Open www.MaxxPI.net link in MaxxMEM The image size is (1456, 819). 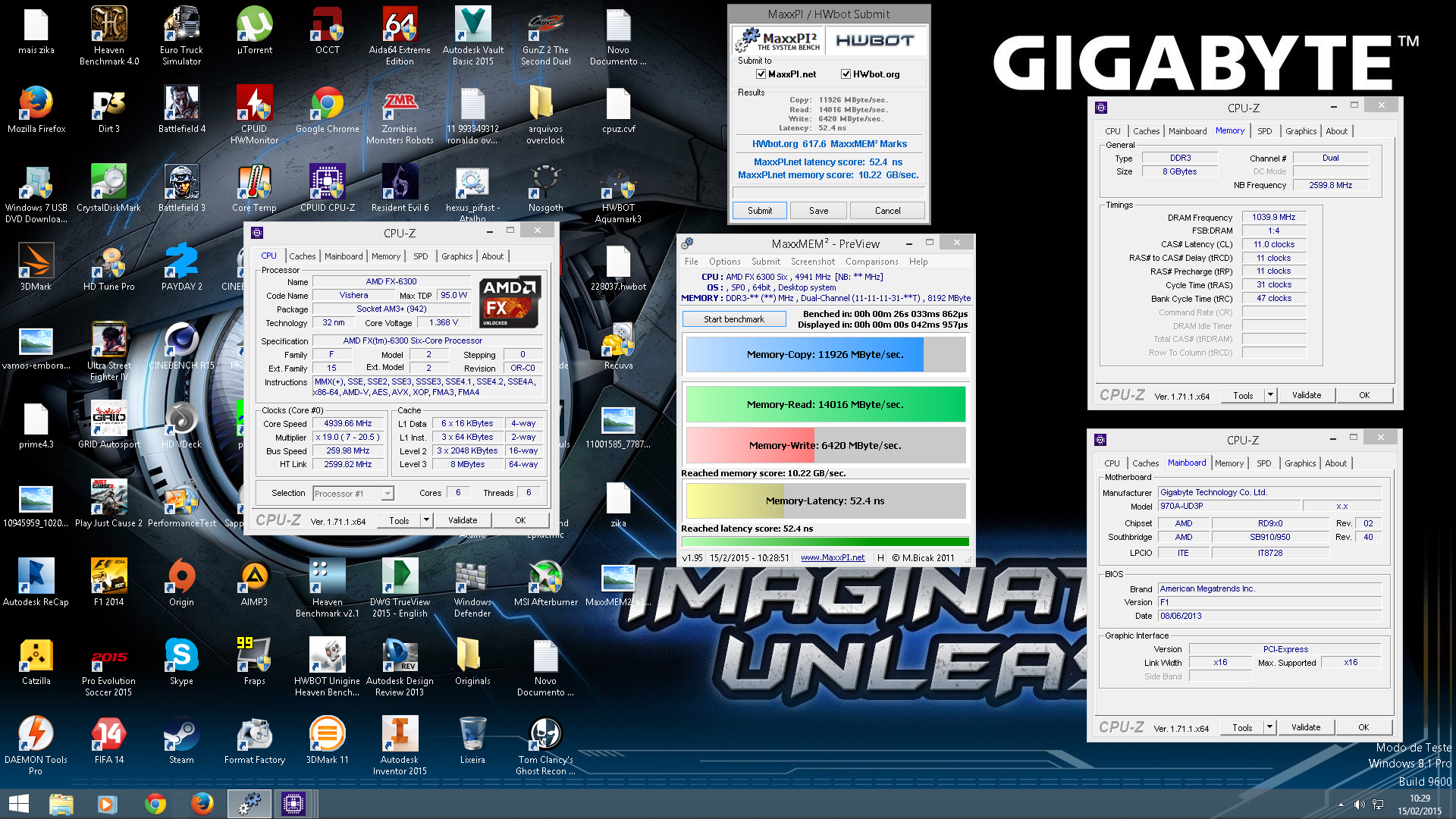[x=833, y=557]
